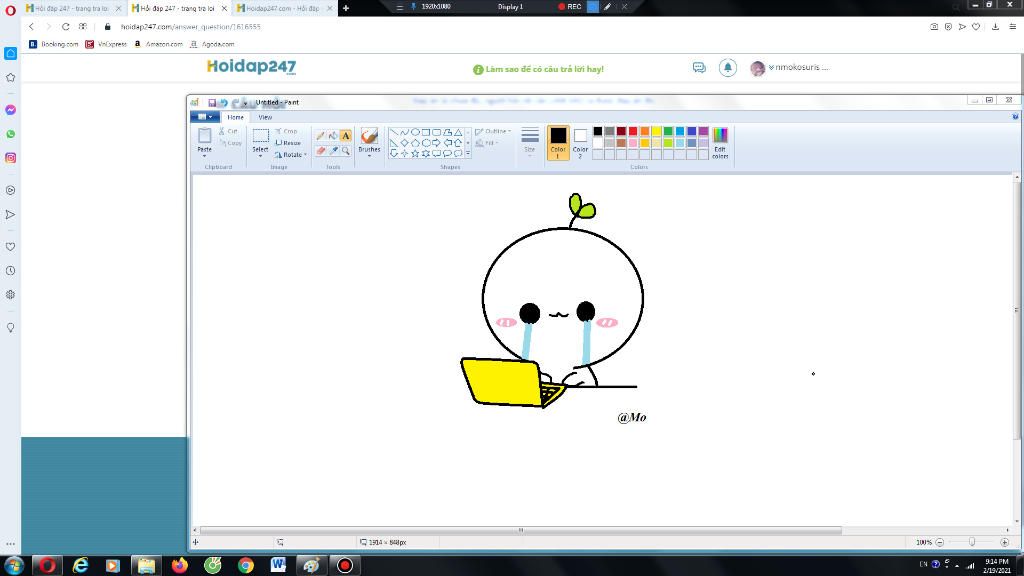Select the Text tool (A icon)
1024x576 pixels.
pos(345,136)
